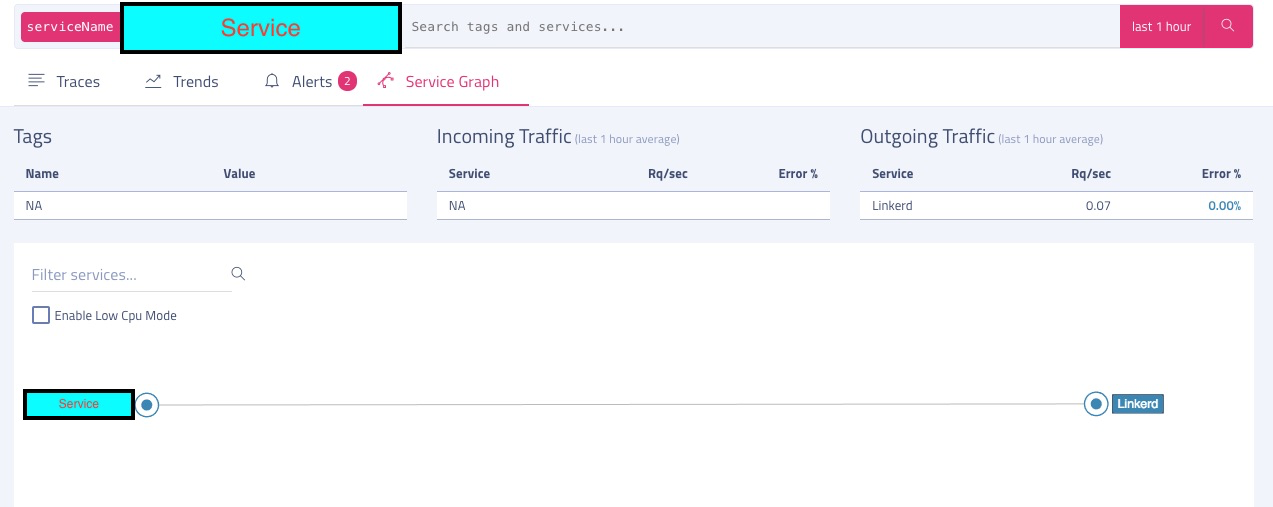Image resolution: width=1273 pixels, height=507 pixels.
Task: Click the Outgoing Traffic heading
Action: (x=927, y=137)
